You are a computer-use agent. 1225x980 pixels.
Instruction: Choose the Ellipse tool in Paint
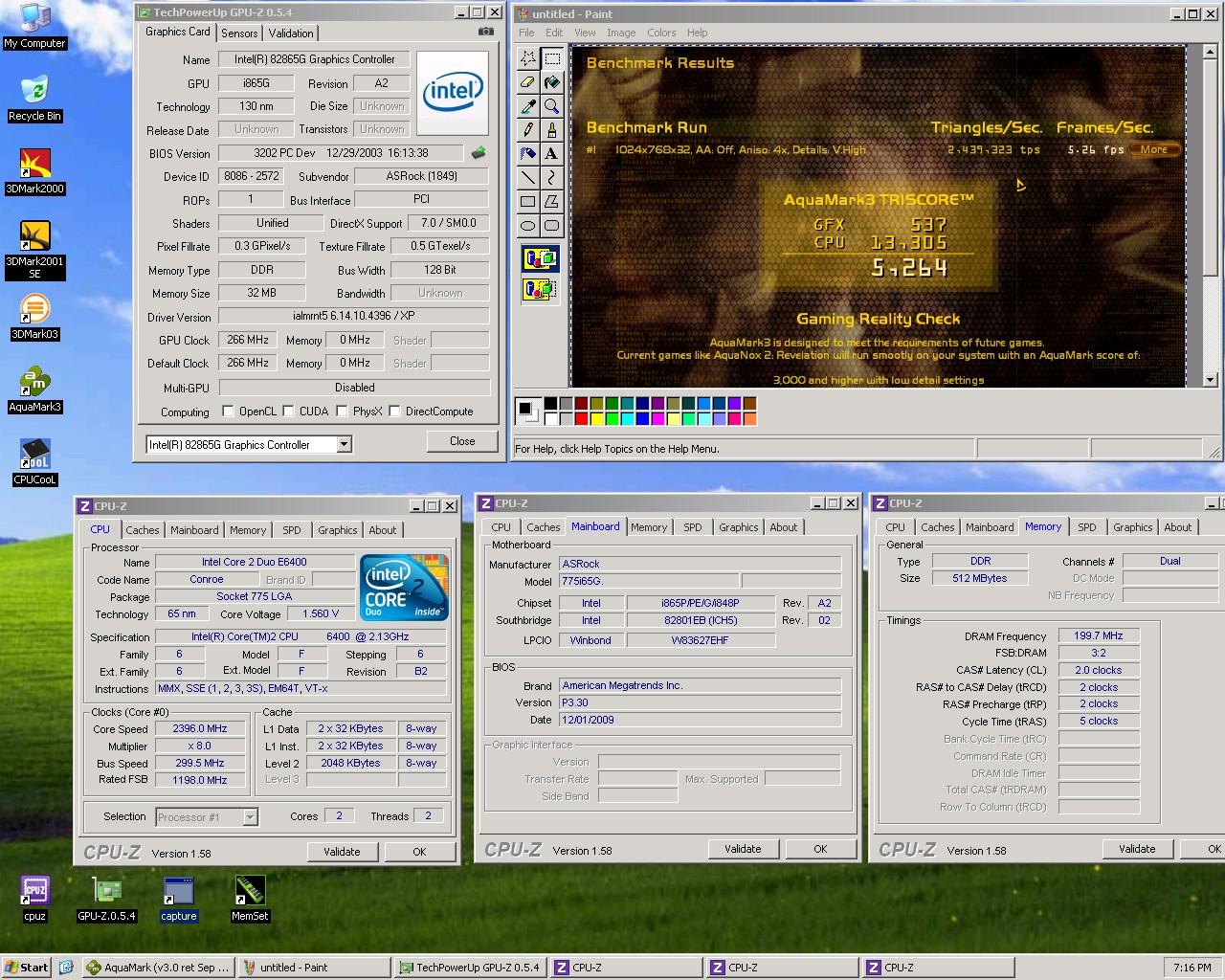pyautogui.click(x=528, y=226)
